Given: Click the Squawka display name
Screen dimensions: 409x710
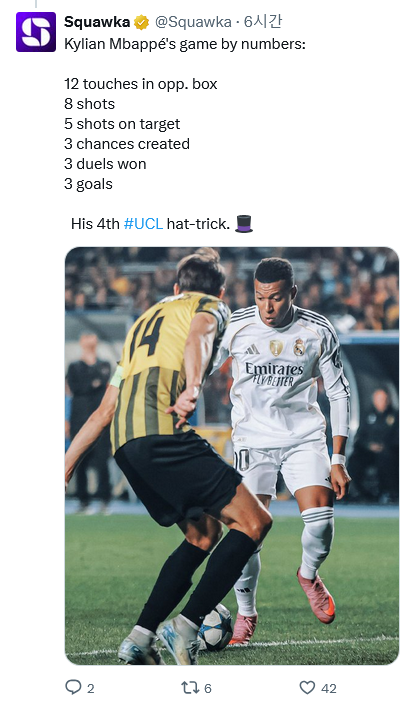Looking at the screenshot, I should pyautogui.click(x=97, y=21).
